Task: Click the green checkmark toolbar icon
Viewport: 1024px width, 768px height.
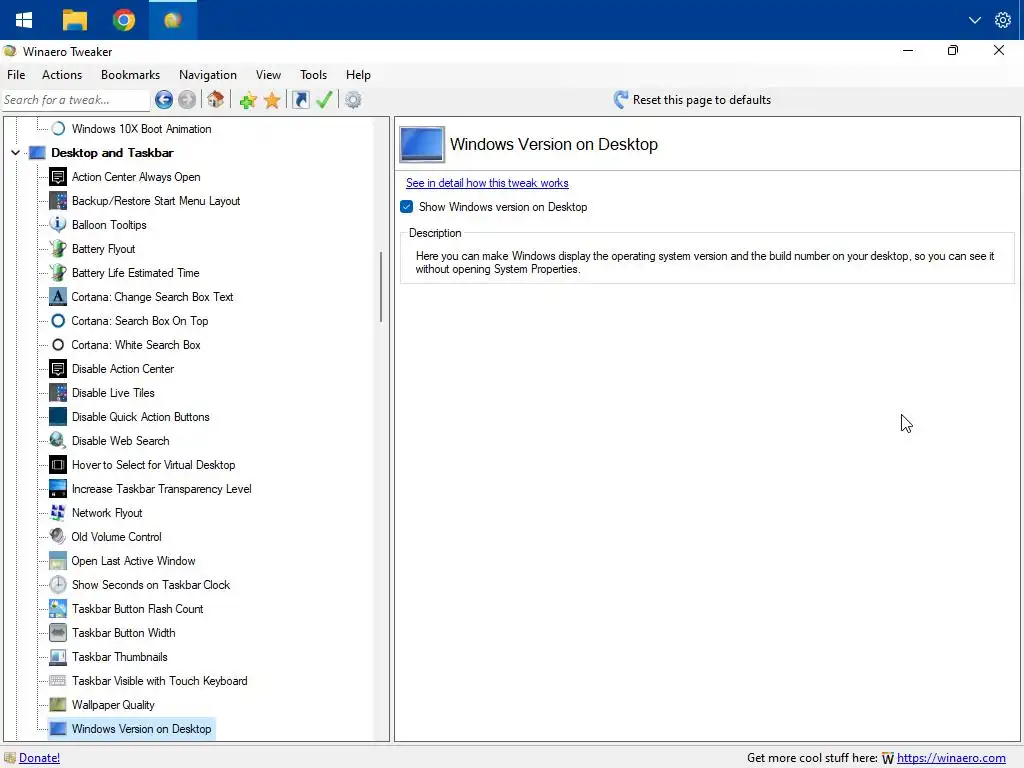Action: click(x=324, y=100)
